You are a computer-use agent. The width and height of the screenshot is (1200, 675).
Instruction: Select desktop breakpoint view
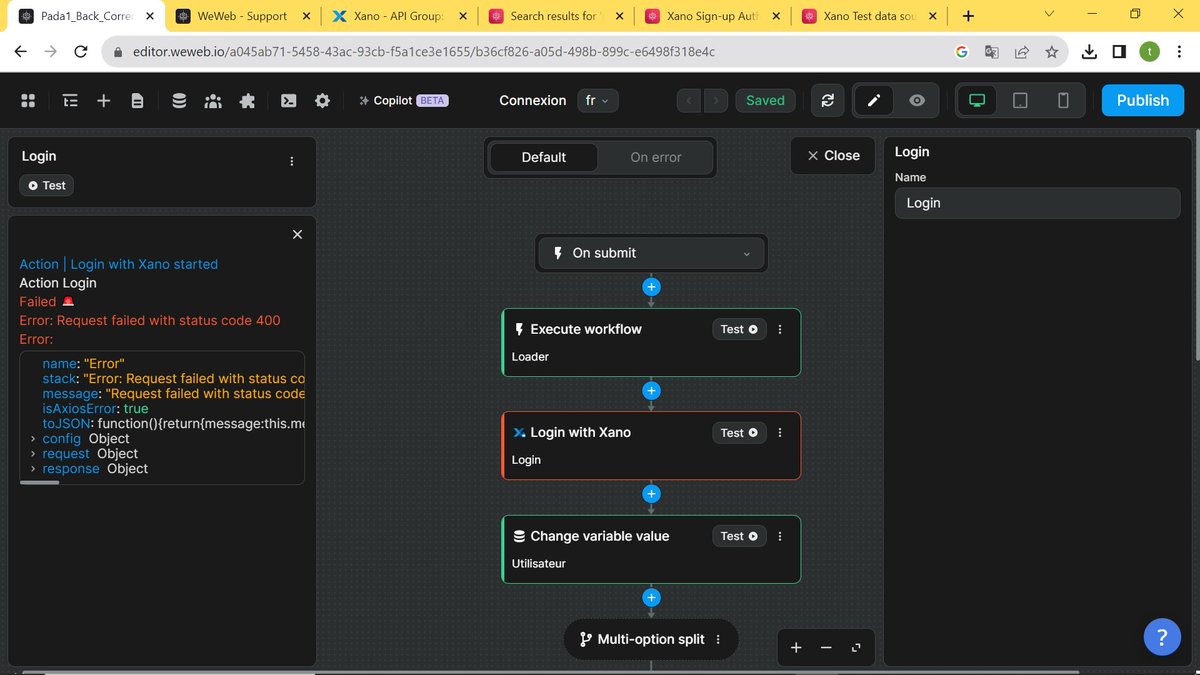[977, 100]
